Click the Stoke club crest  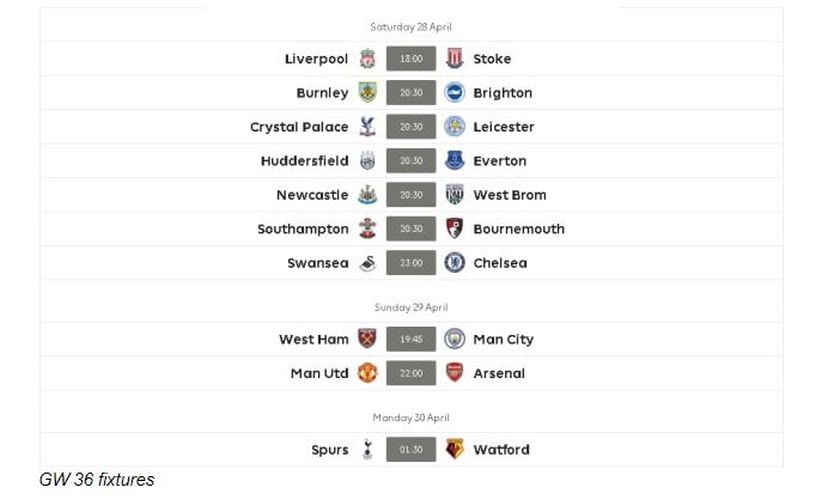pyautogui.click(x=454, y=58)
